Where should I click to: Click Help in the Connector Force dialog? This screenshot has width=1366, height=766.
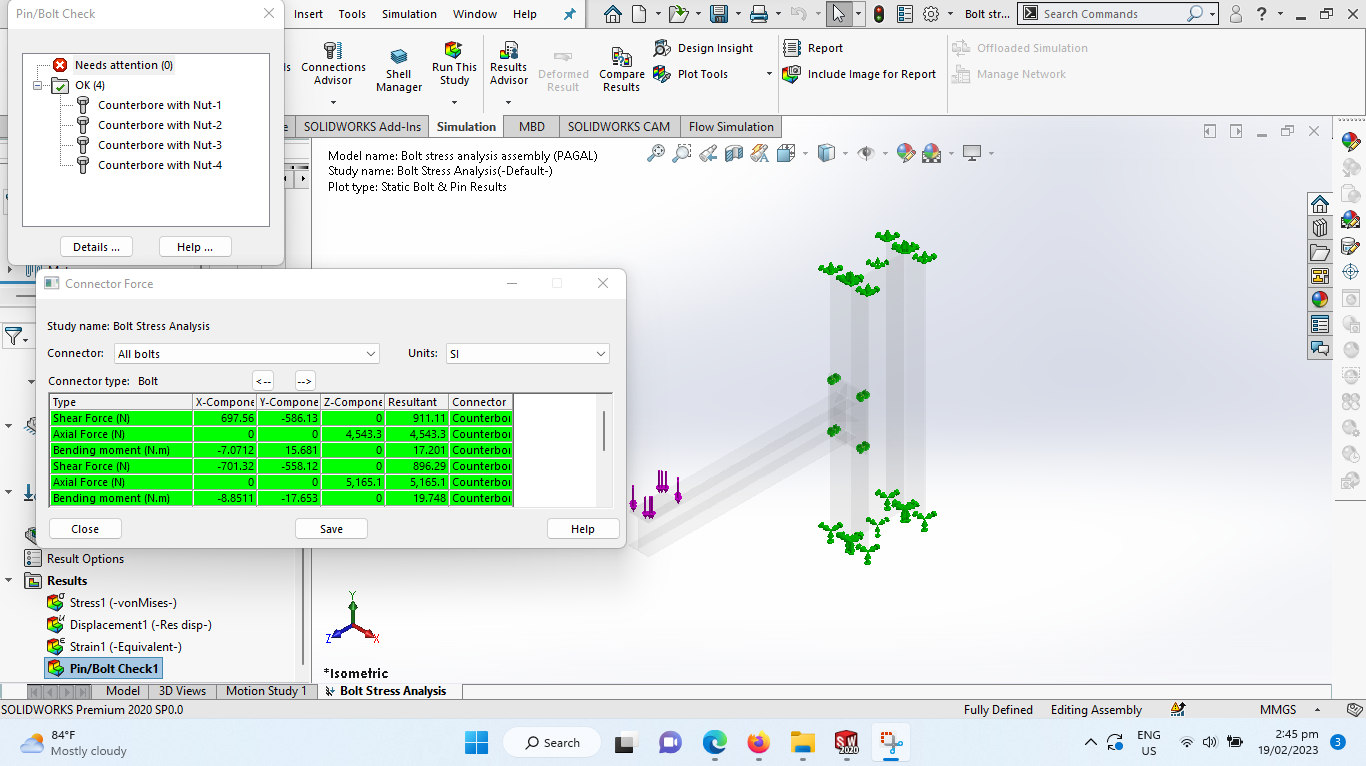pyautogui.click(x=583, y=529)
